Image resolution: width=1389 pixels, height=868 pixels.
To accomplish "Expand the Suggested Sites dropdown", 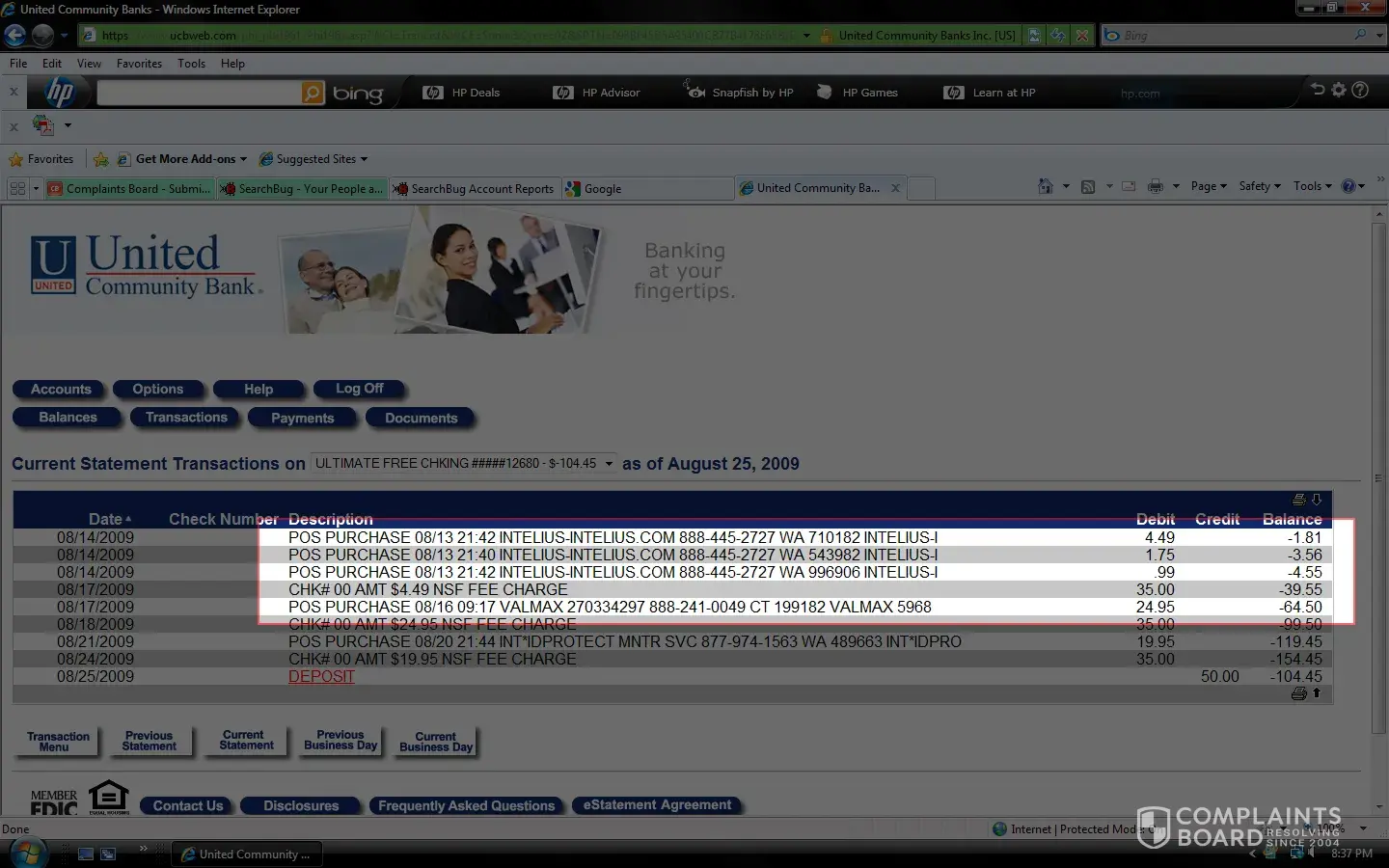I will point(364,159).
